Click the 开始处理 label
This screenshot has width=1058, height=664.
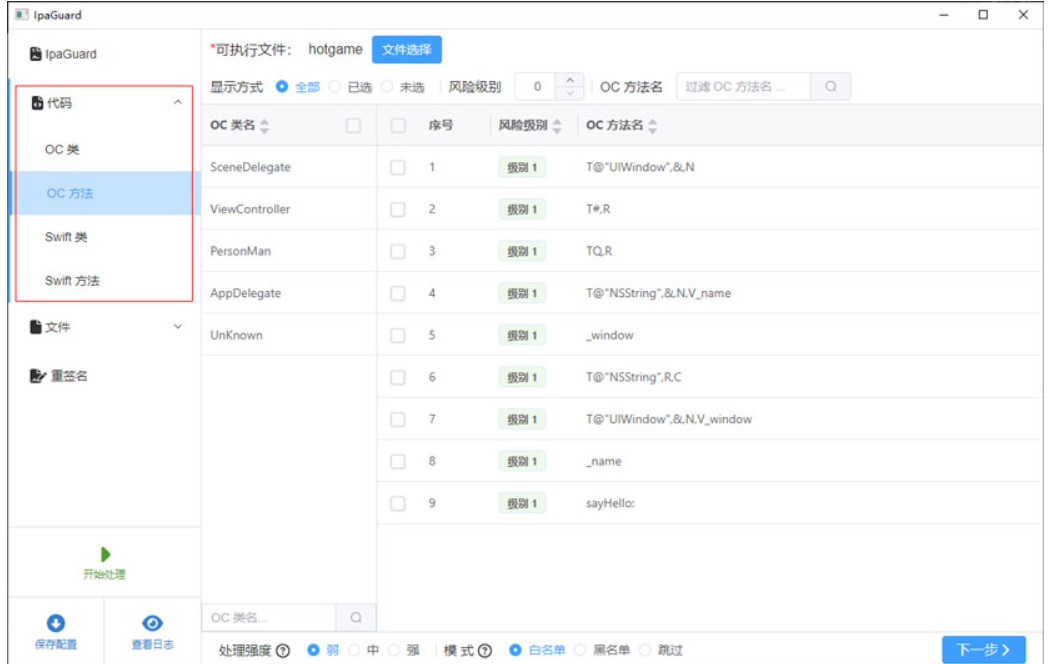[x=105, y=574]
